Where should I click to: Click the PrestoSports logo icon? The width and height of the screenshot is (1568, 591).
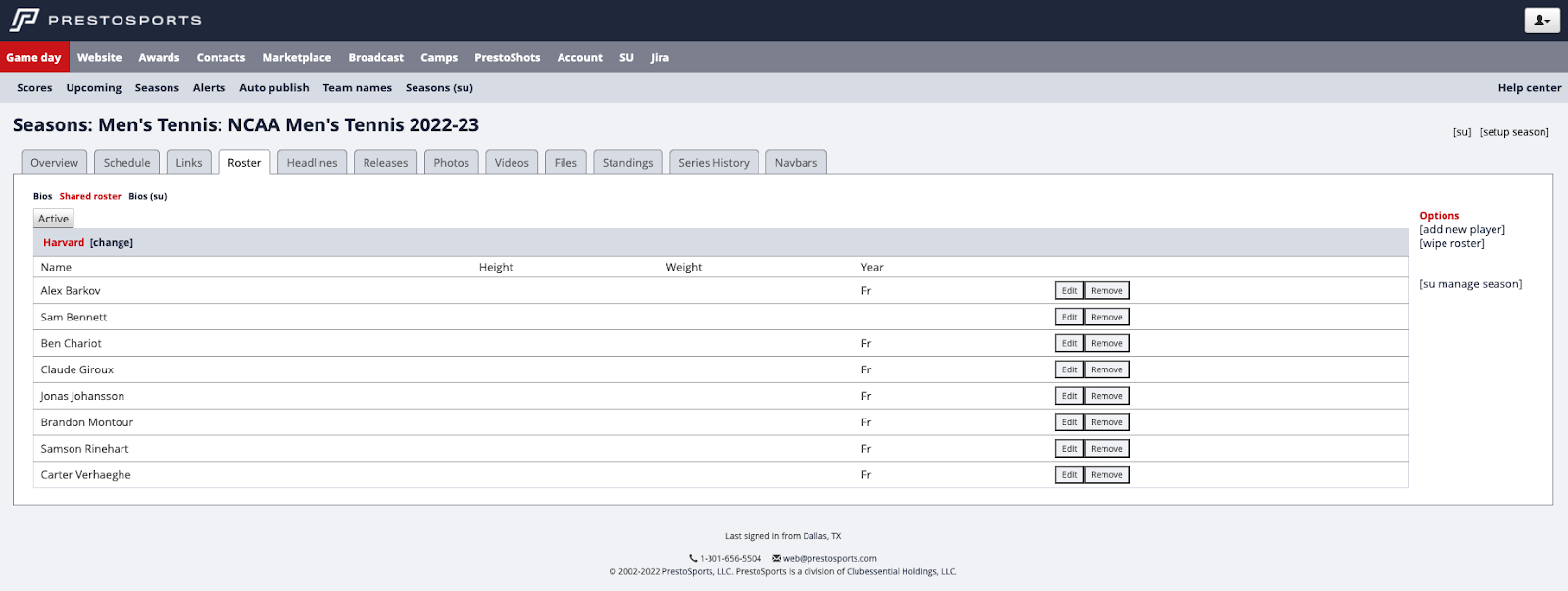[x=24, y=20]
